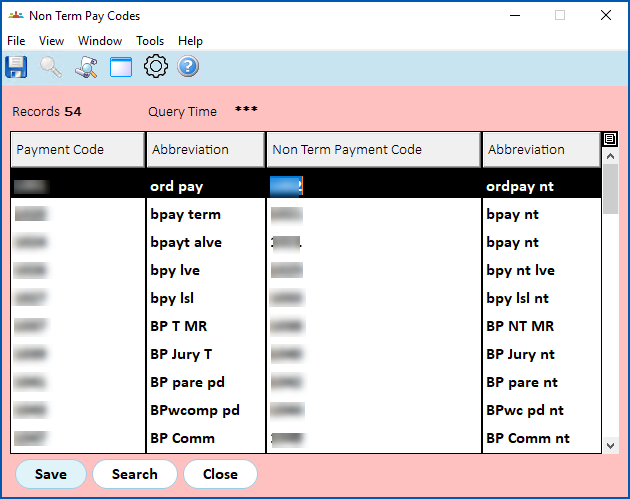
Task: Select the 'BP pare nt' cell
Action: [542, 382]
